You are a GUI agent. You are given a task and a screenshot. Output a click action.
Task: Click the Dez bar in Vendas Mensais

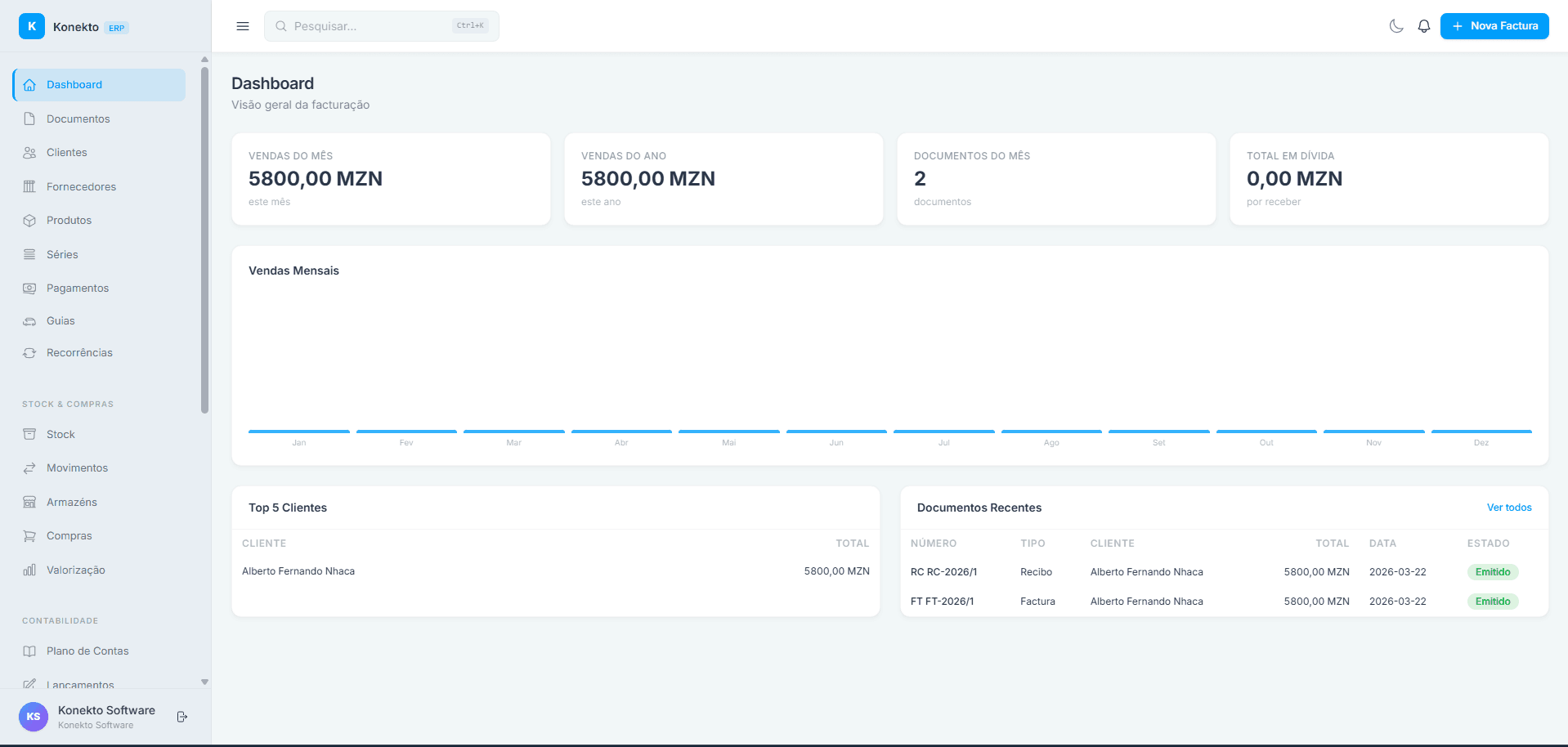pos(1481,432)
